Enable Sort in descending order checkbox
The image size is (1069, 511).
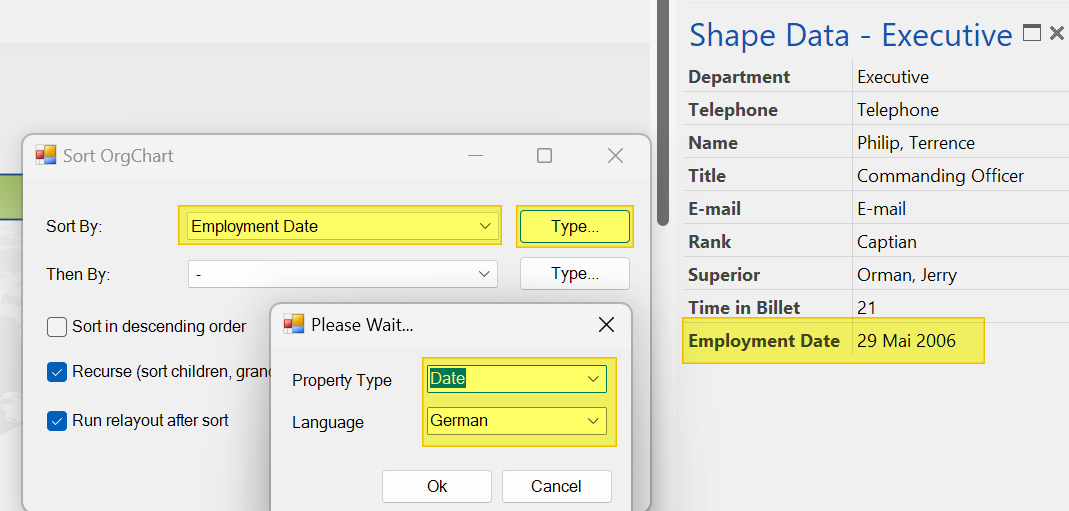tap(57, 327)
